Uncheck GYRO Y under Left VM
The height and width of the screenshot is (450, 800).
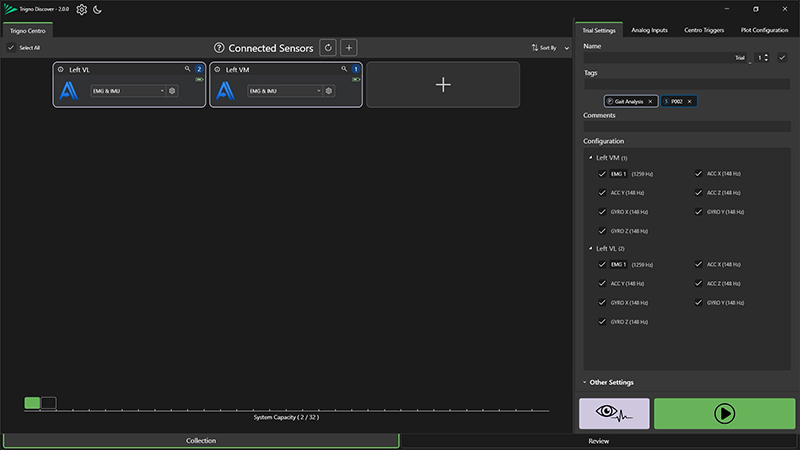(x=698, y=212)
